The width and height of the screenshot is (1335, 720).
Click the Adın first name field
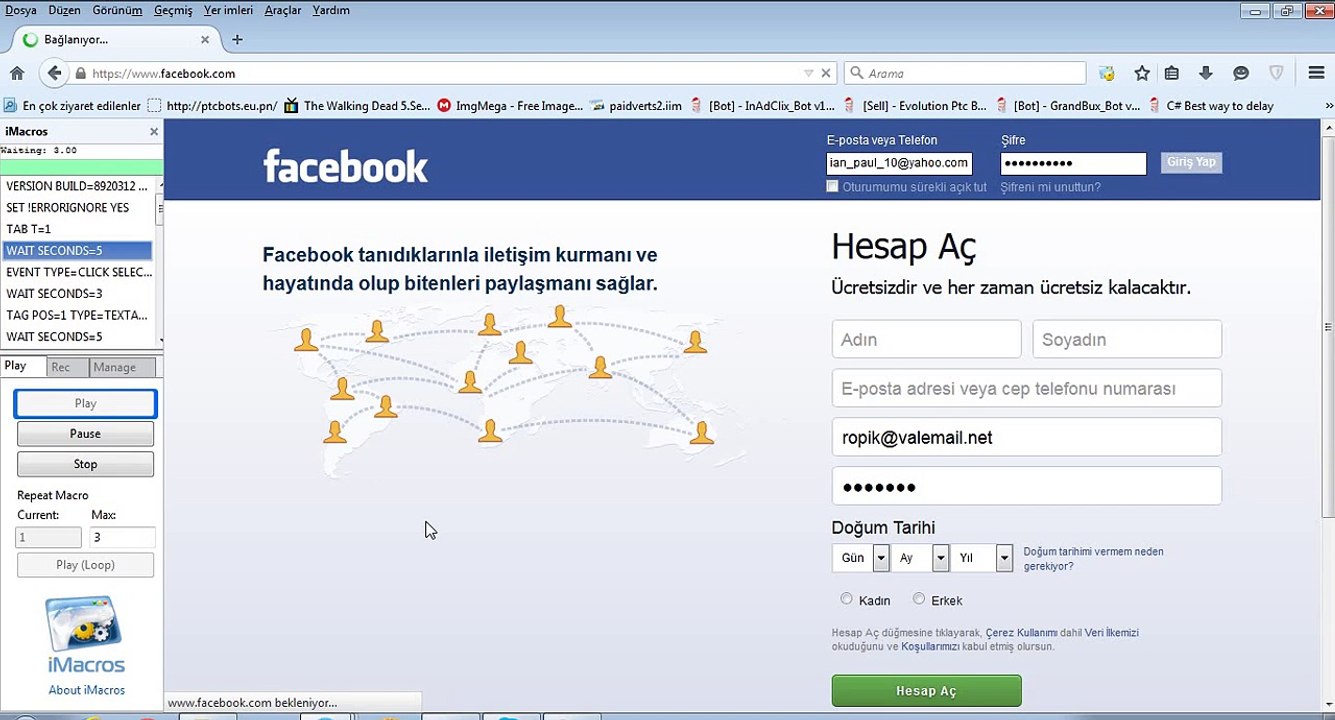pyautogui.click(x=926, y=339)
